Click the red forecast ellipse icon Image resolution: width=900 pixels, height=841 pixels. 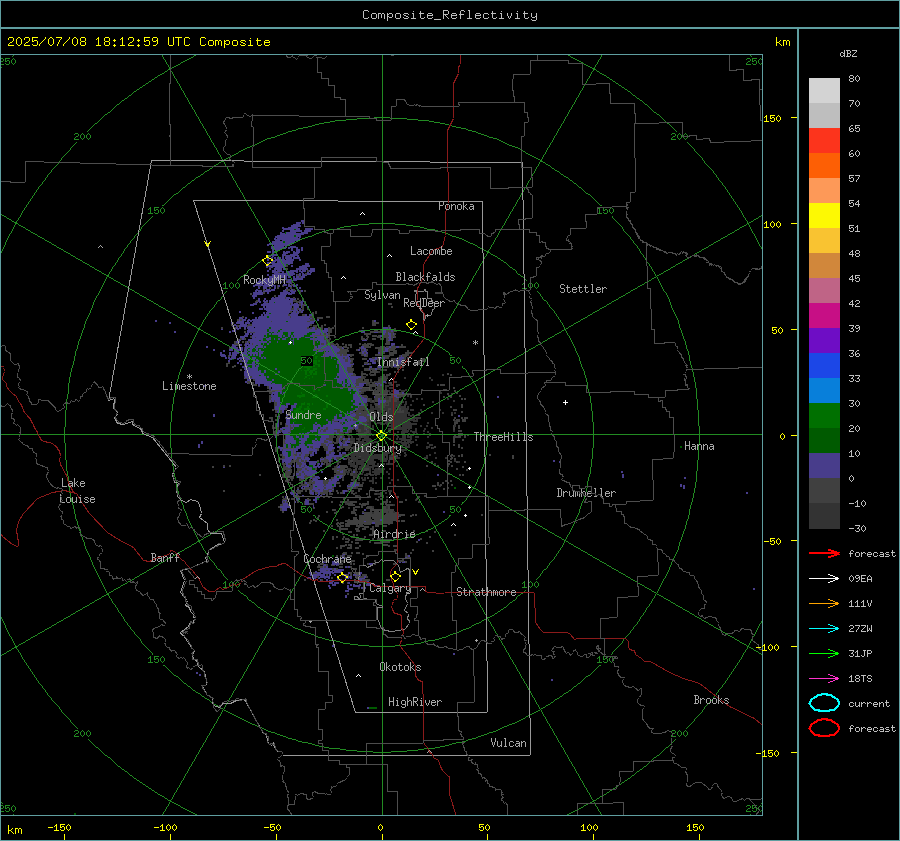(824, 728)
